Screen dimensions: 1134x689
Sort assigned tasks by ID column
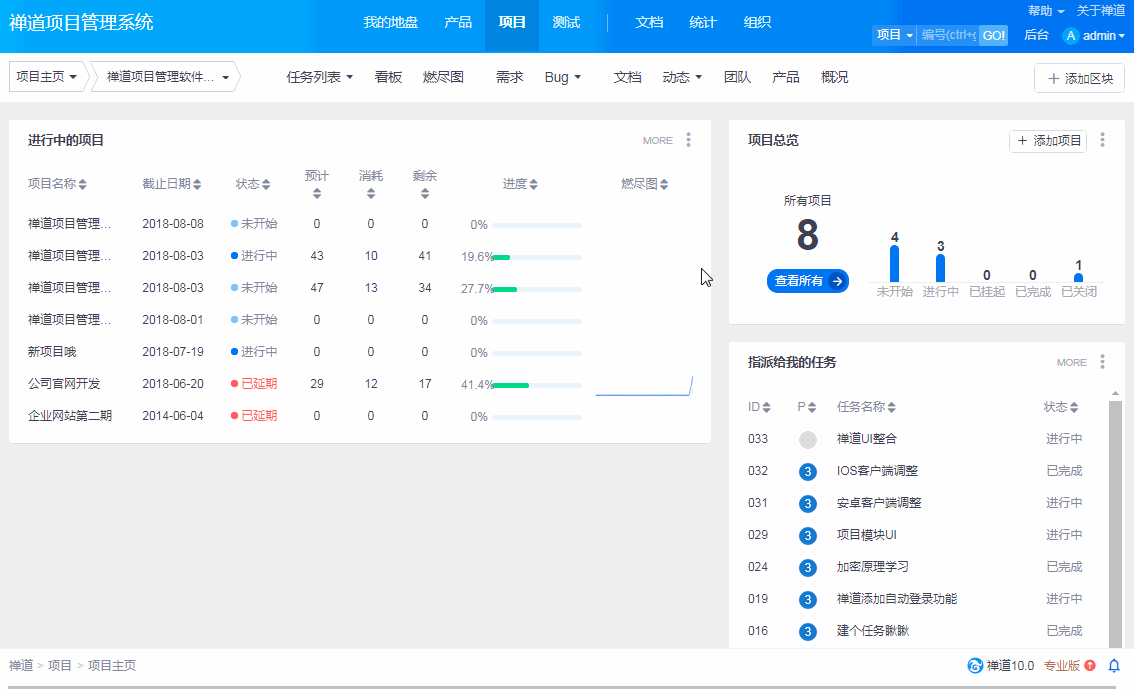coord(759,407)
